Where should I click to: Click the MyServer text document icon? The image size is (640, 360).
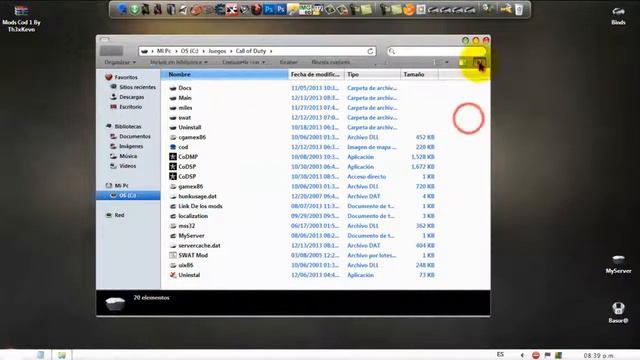[173, 236]
